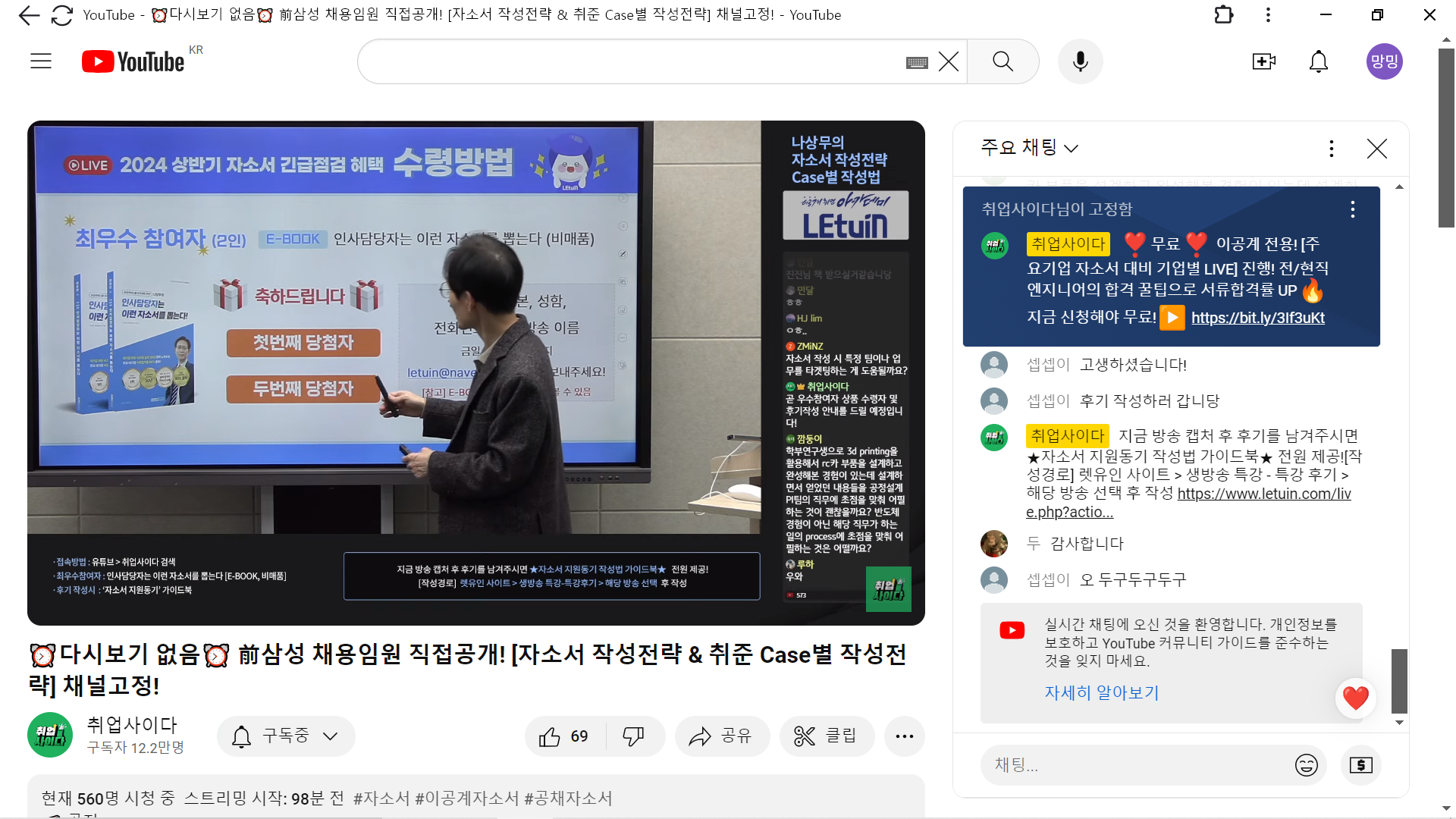Open the 취업사이다 channel name link
1456x819 pixels.
click(132, 725)
